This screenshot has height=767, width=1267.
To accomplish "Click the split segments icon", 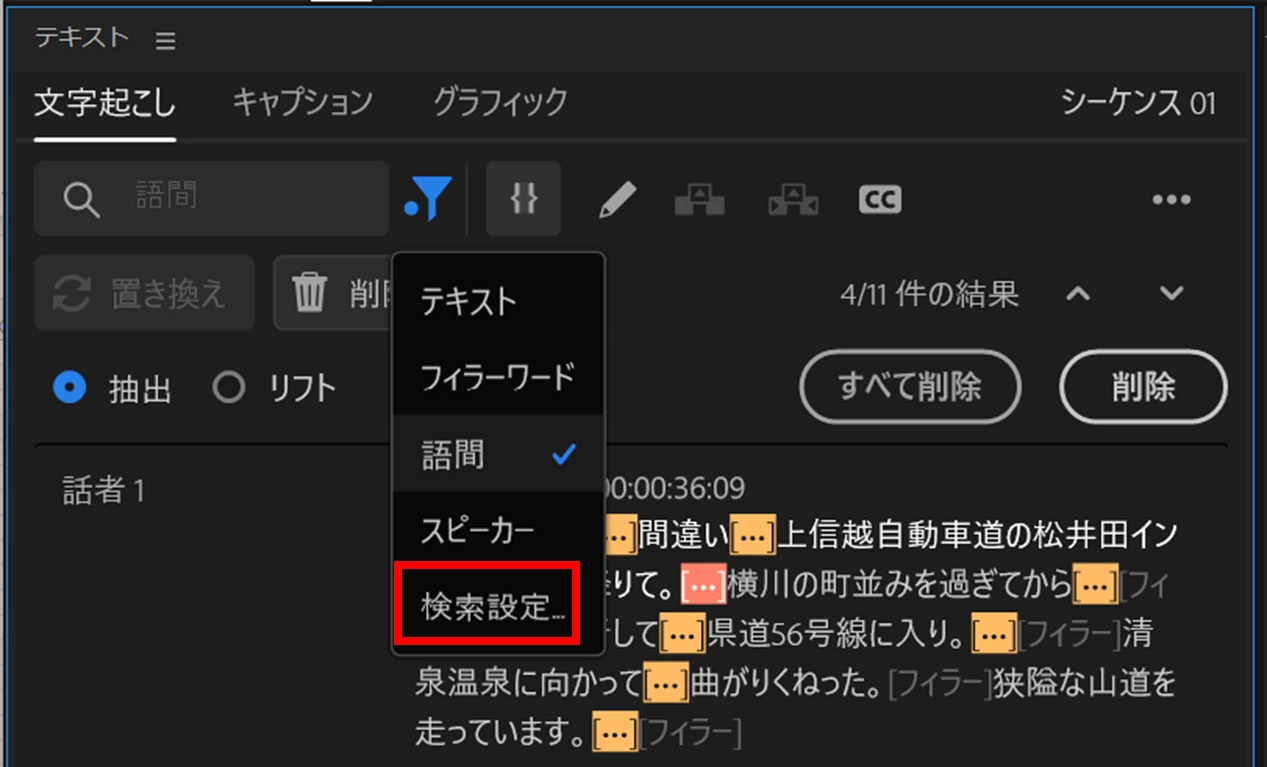I will point(793,199).
